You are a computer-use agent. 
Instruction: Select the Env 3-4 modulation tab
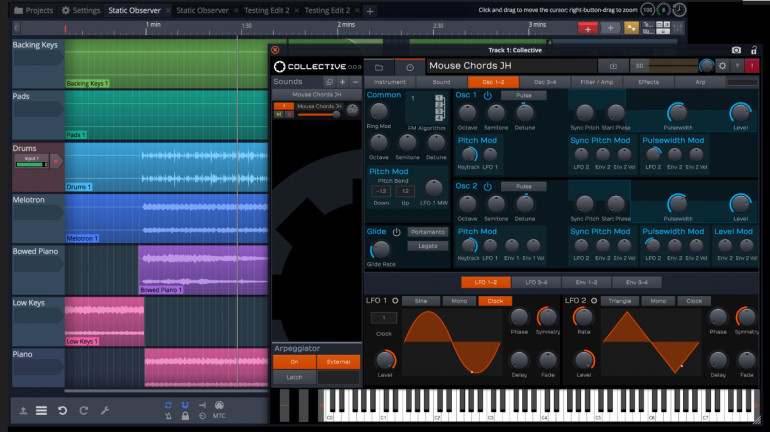[x=636, y=282]
